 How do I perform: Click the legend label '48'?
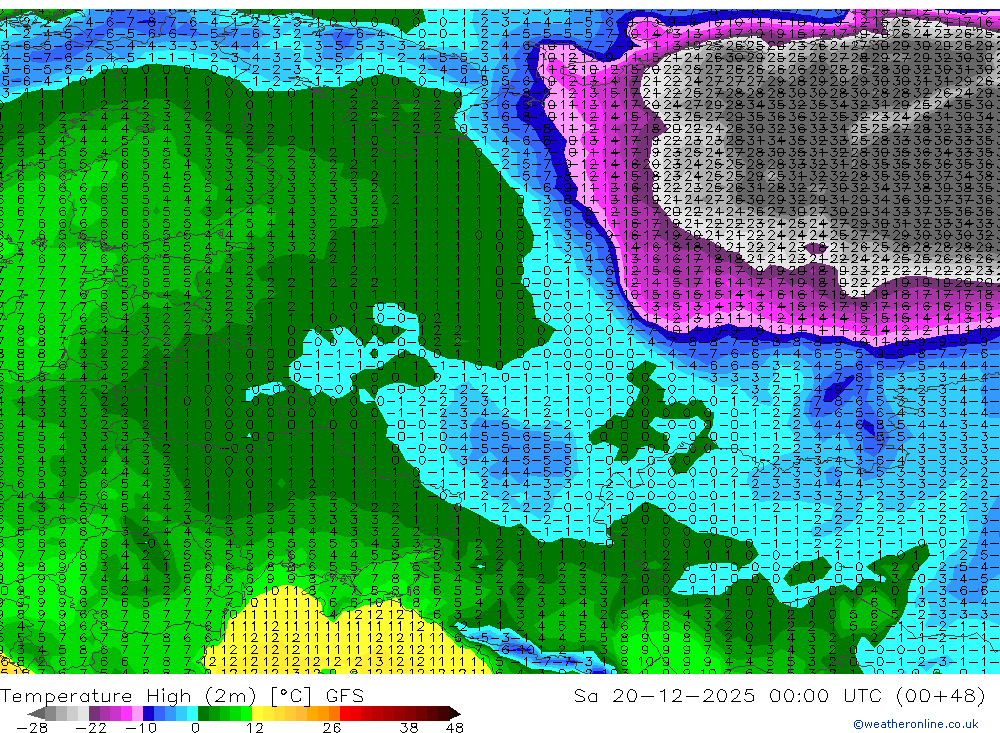coord(455,728)
